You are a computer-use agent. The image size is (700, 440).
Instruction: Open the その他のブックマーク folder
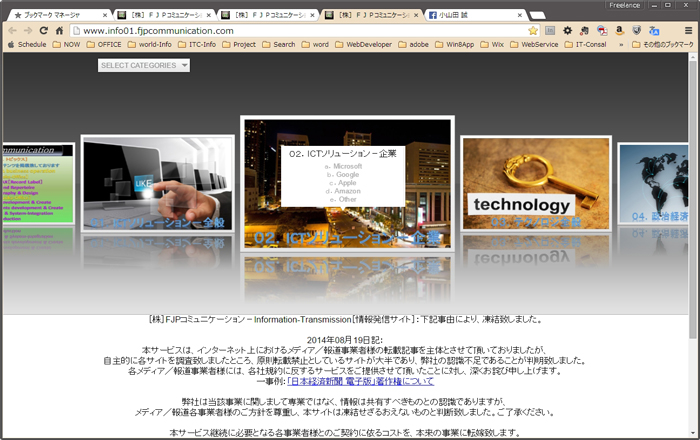click(x=663, y=45)
